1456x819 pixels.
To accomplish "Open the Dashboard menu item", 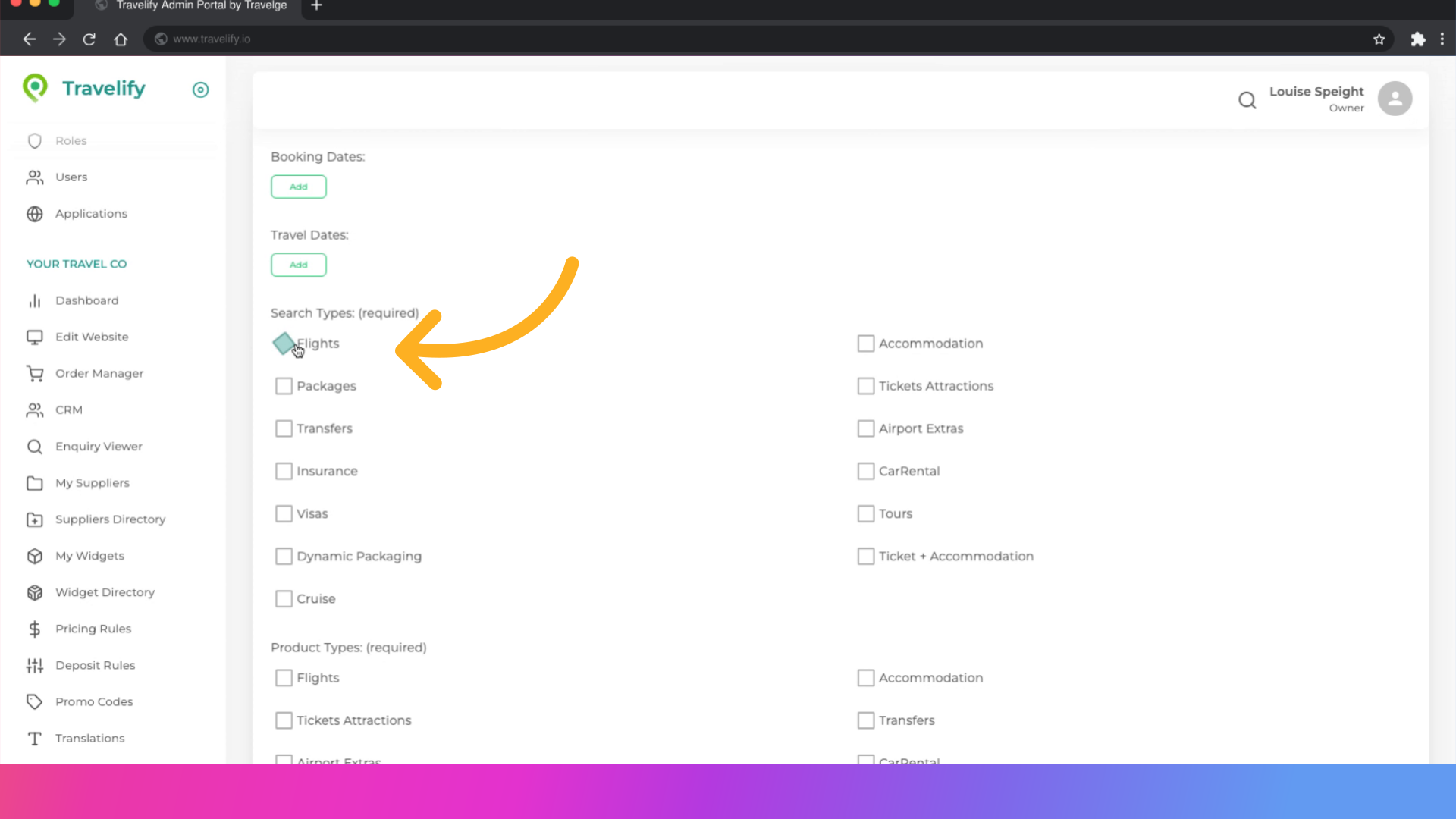I will point(86,300).
